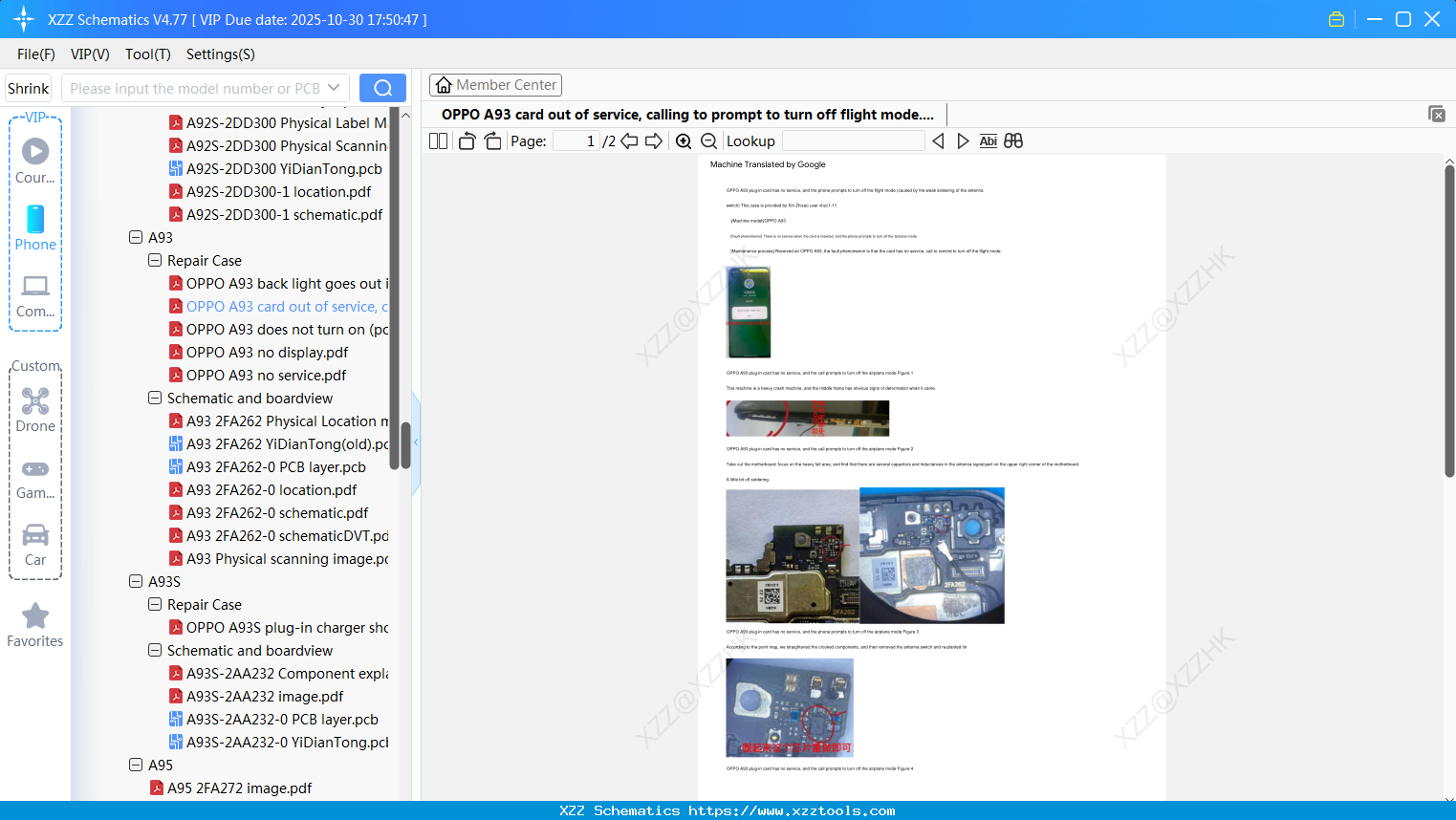
Task: Open OPPO A93 does not turn on file
Action: [x=279, y=329]
